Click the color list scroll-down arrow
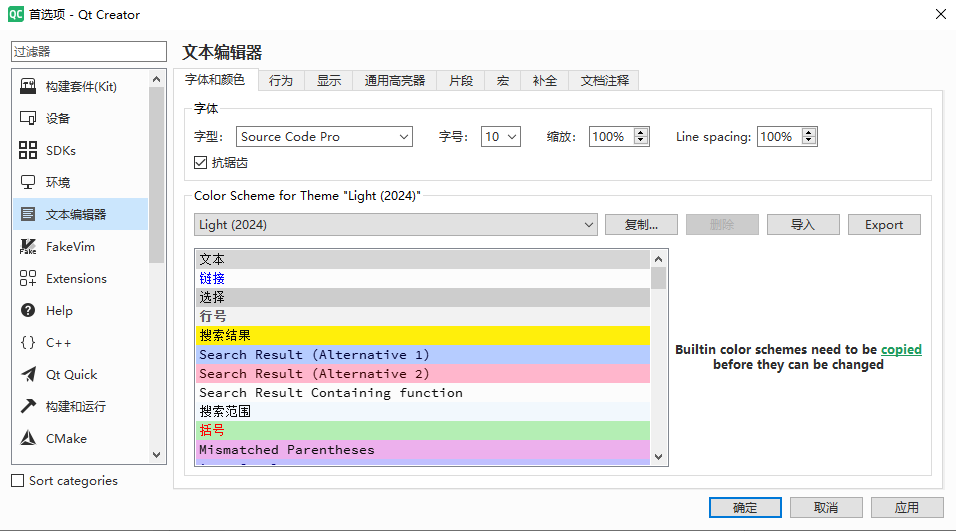 coord(659,457)
